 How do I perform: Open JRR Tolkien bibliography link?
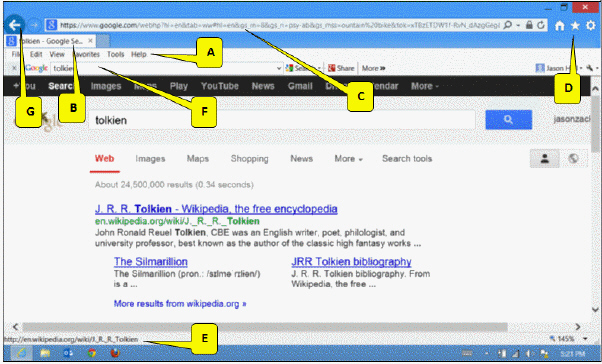pyautogui.click(x=351, y=262)
